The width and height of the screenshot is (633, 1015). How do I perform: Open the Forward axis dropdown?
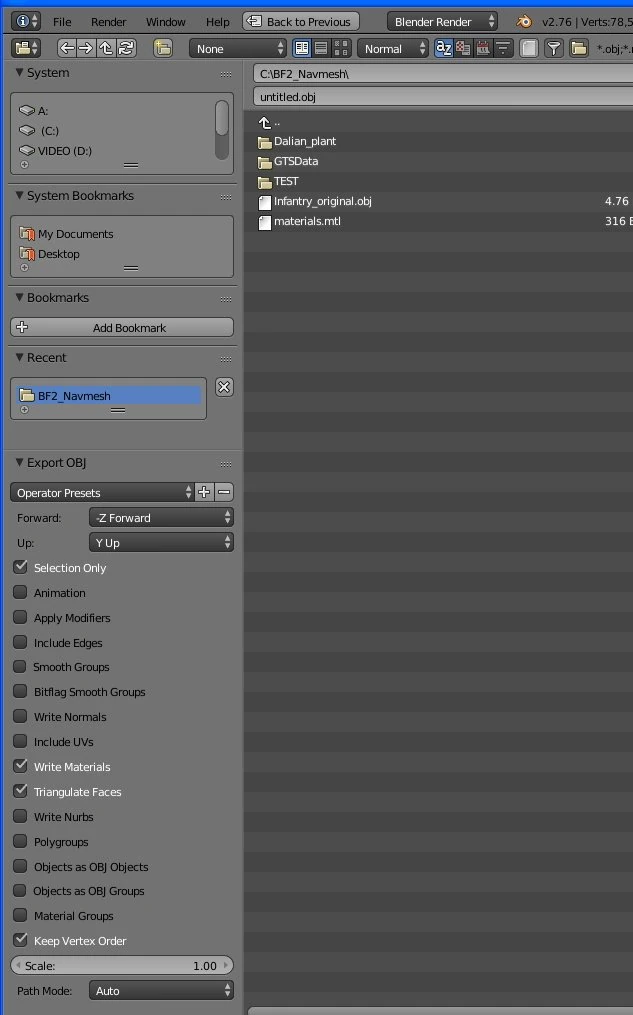pos(161,517)
